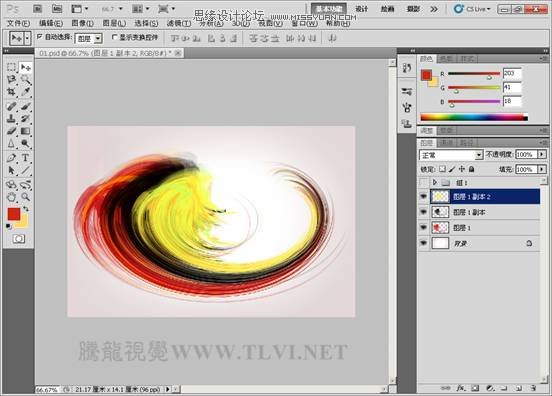
Task: Select the Eyedropper tool
Action: 25,92
